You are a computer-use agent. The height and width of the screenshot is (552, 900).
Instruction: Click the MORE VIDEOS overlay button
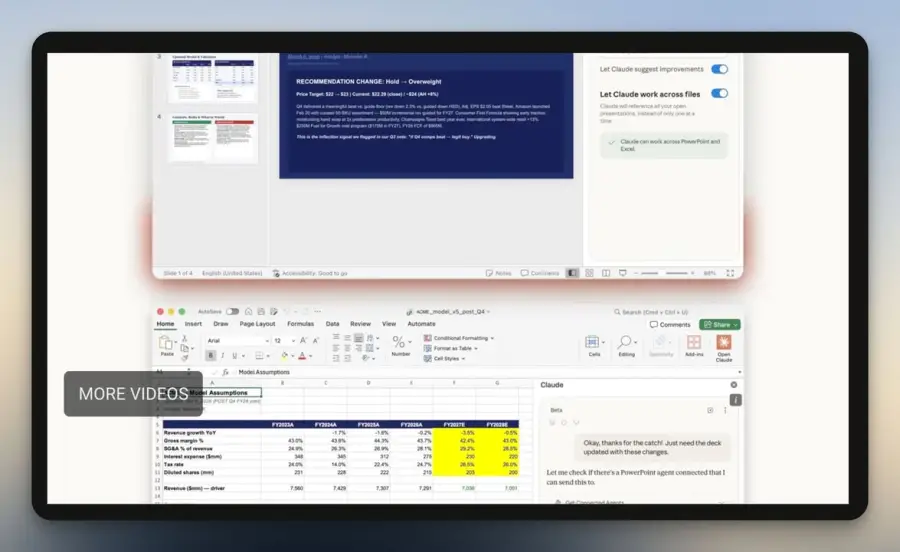133,394
